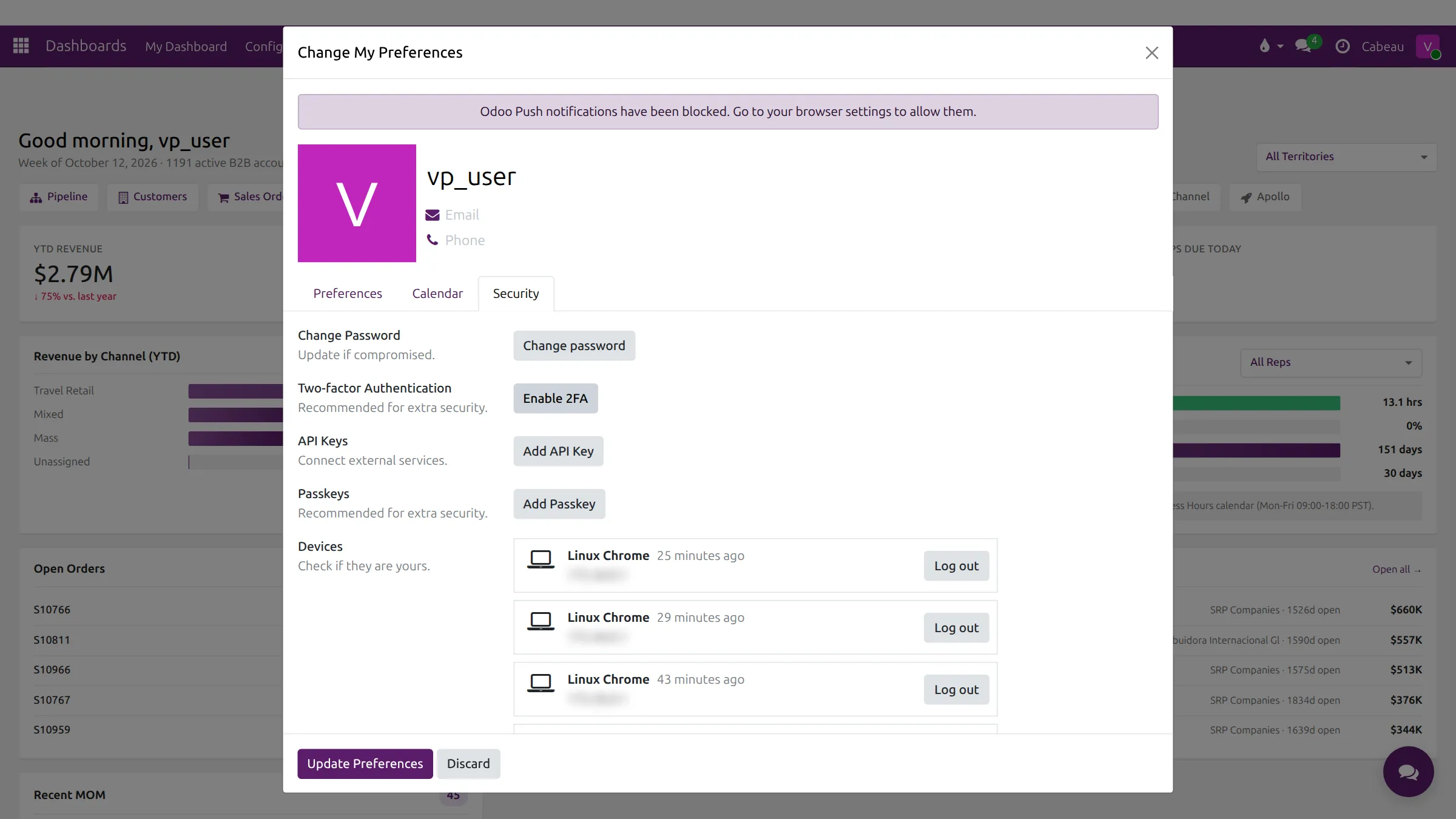Click the Customers shortcut button

(x=153, y=197)
